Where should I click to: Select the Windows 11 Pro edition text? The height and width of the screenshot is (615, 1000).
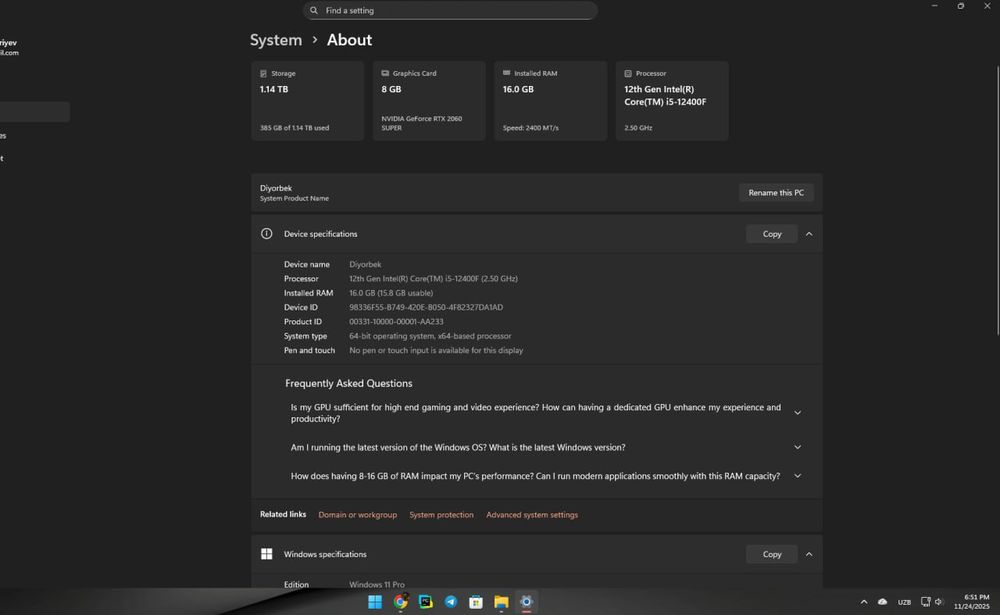(x=377, y=584)
